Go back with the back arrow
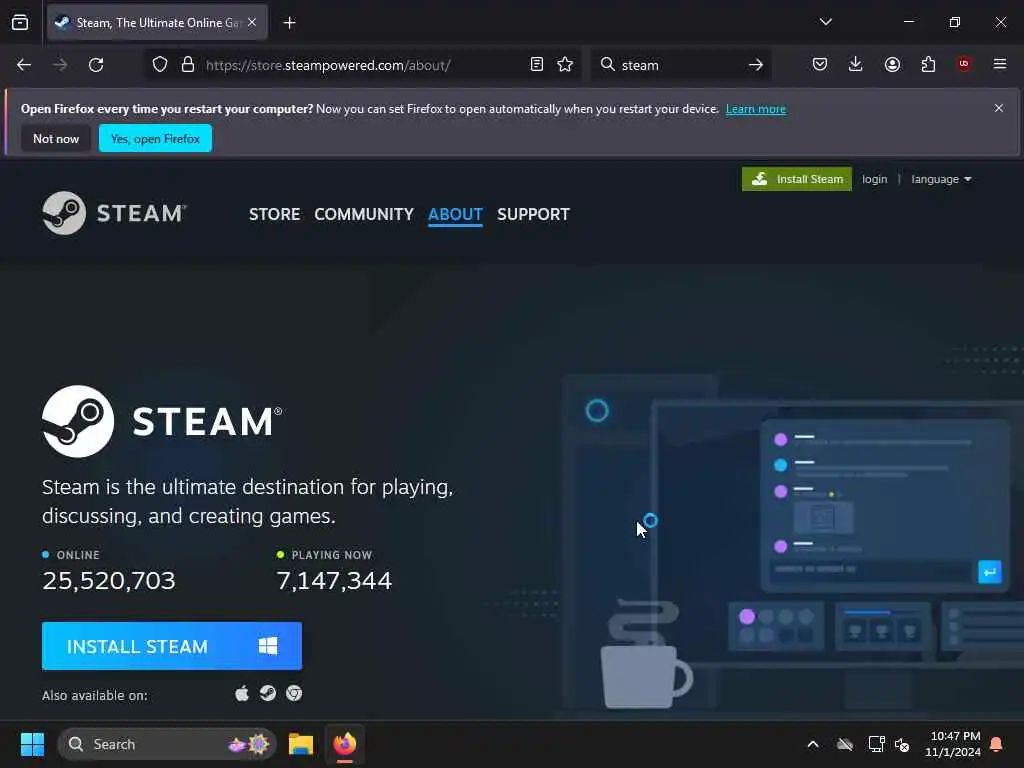The height and width of the screenshot is (768, 1024). tap(24, 65)
